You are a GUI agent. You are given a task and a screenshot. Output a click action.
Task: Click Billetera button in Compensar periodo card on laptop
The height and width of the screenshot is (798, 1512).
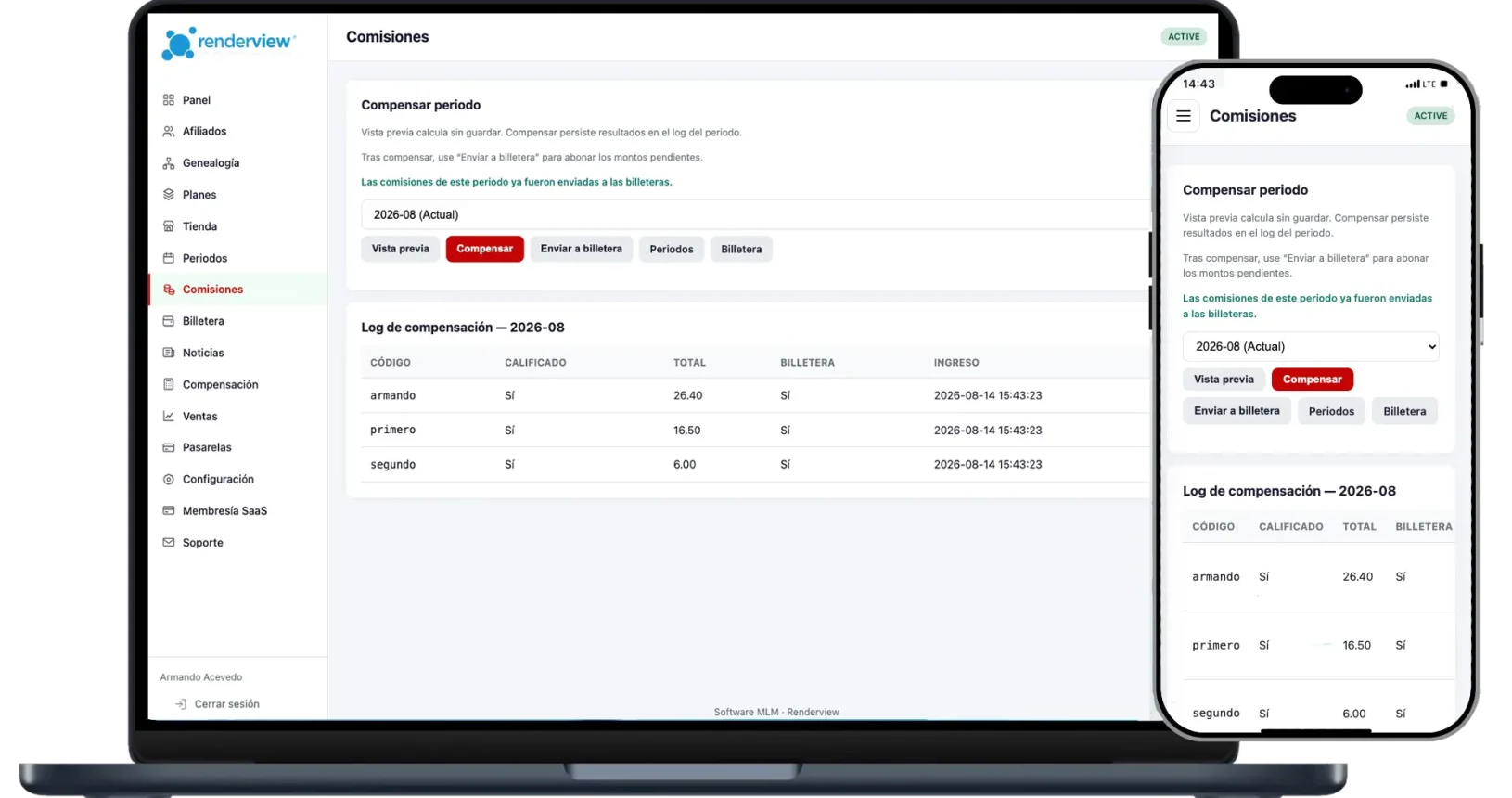point(741,249)
